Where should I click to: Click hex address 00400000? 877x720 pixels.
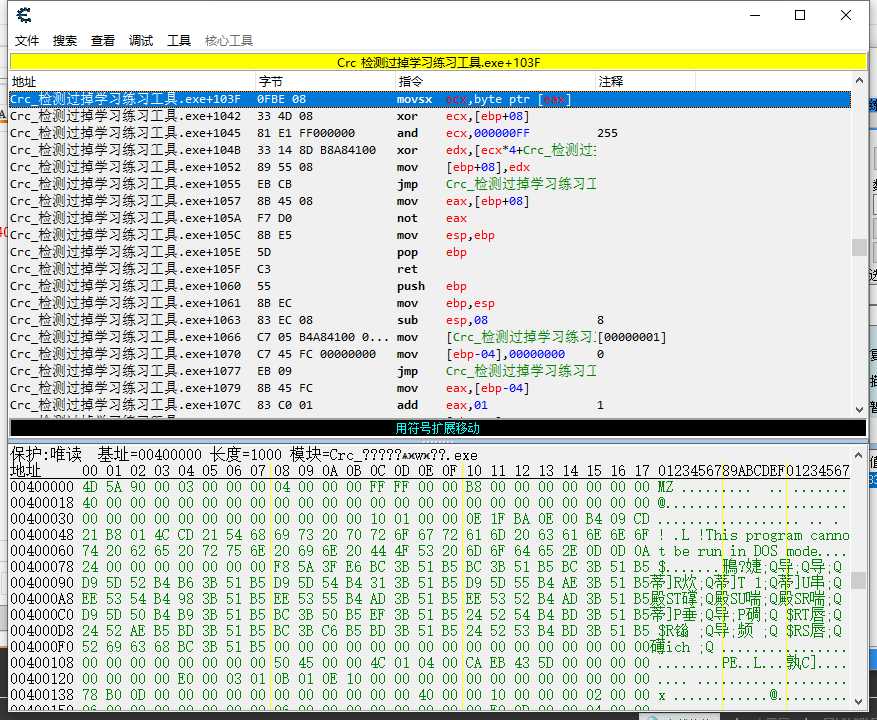[42, 487]
